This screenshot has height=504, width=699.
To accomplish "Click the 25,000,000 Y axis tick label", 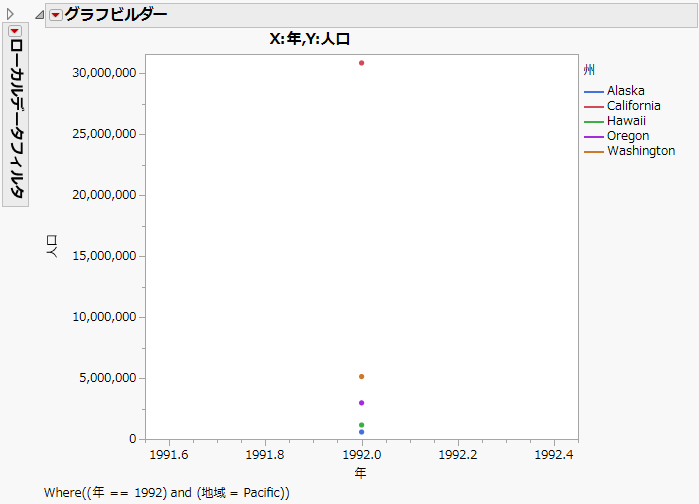I will coord(104,134).
